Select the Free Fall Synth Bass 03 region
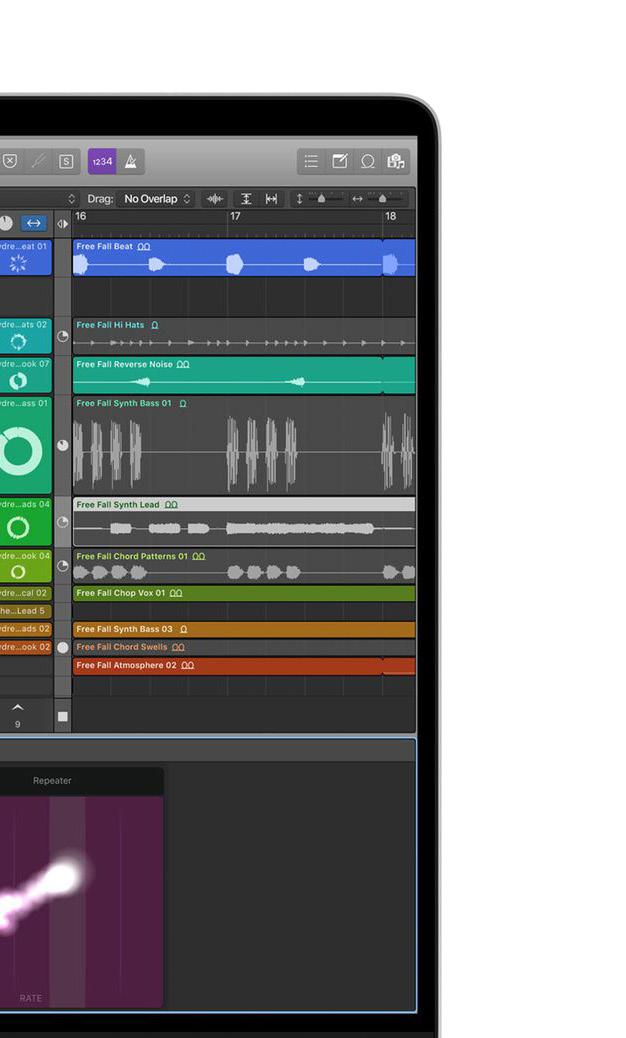 pos(244,630)
